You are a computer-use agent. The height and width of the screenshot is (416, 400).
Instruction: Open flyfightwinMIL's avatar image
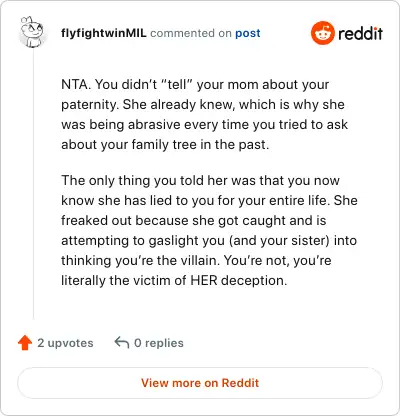pyautogui.click(x=32, y=32)
